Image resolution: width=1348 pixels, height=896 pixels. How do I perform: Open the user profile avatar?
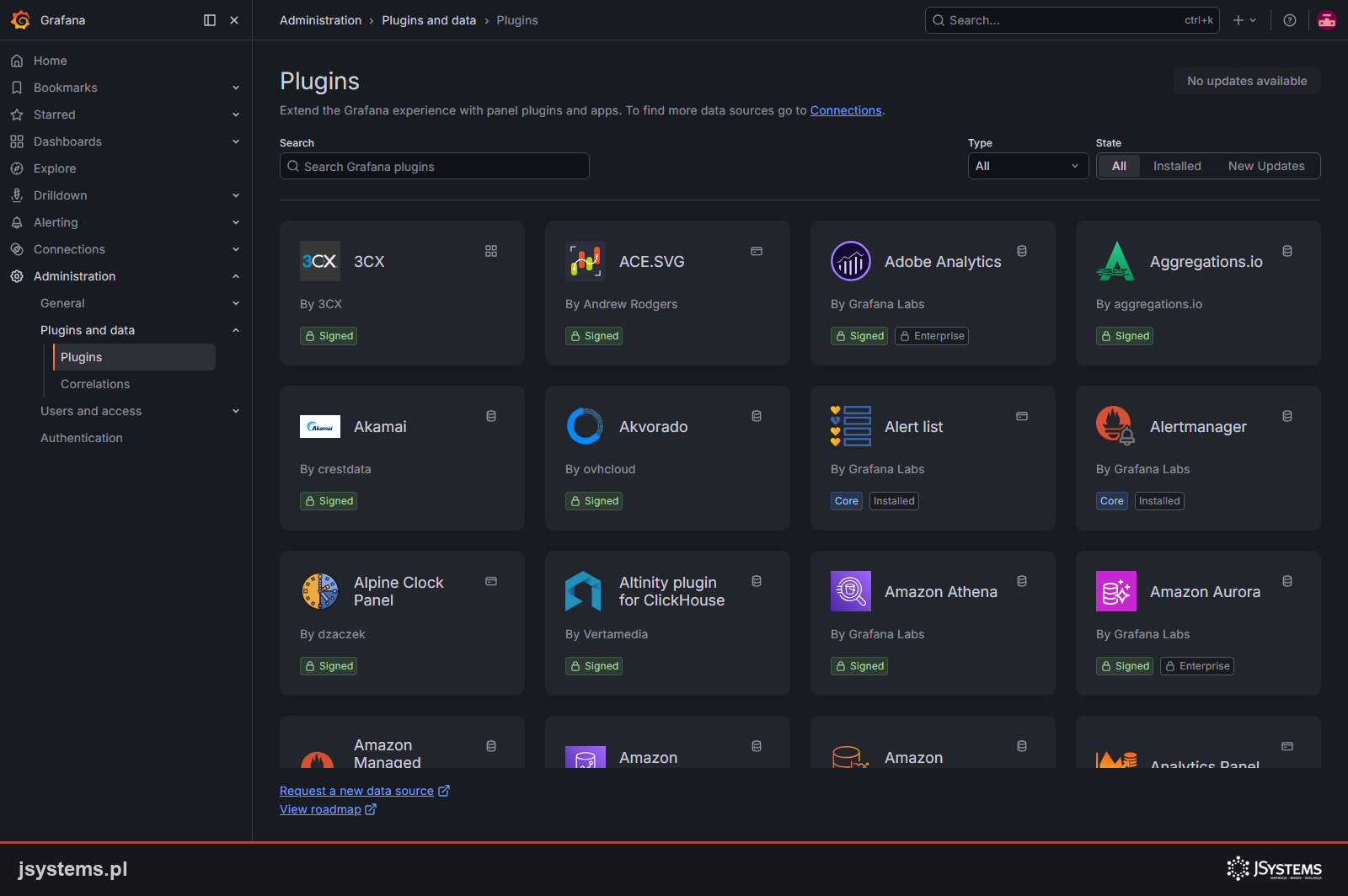1327,20
